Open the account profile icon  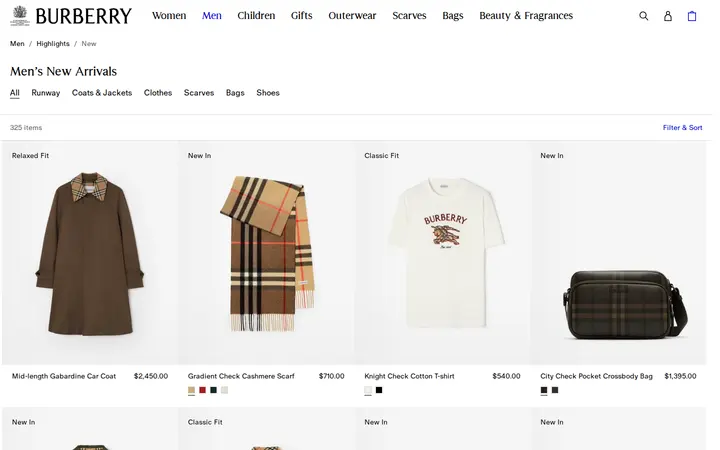point(668,16)
